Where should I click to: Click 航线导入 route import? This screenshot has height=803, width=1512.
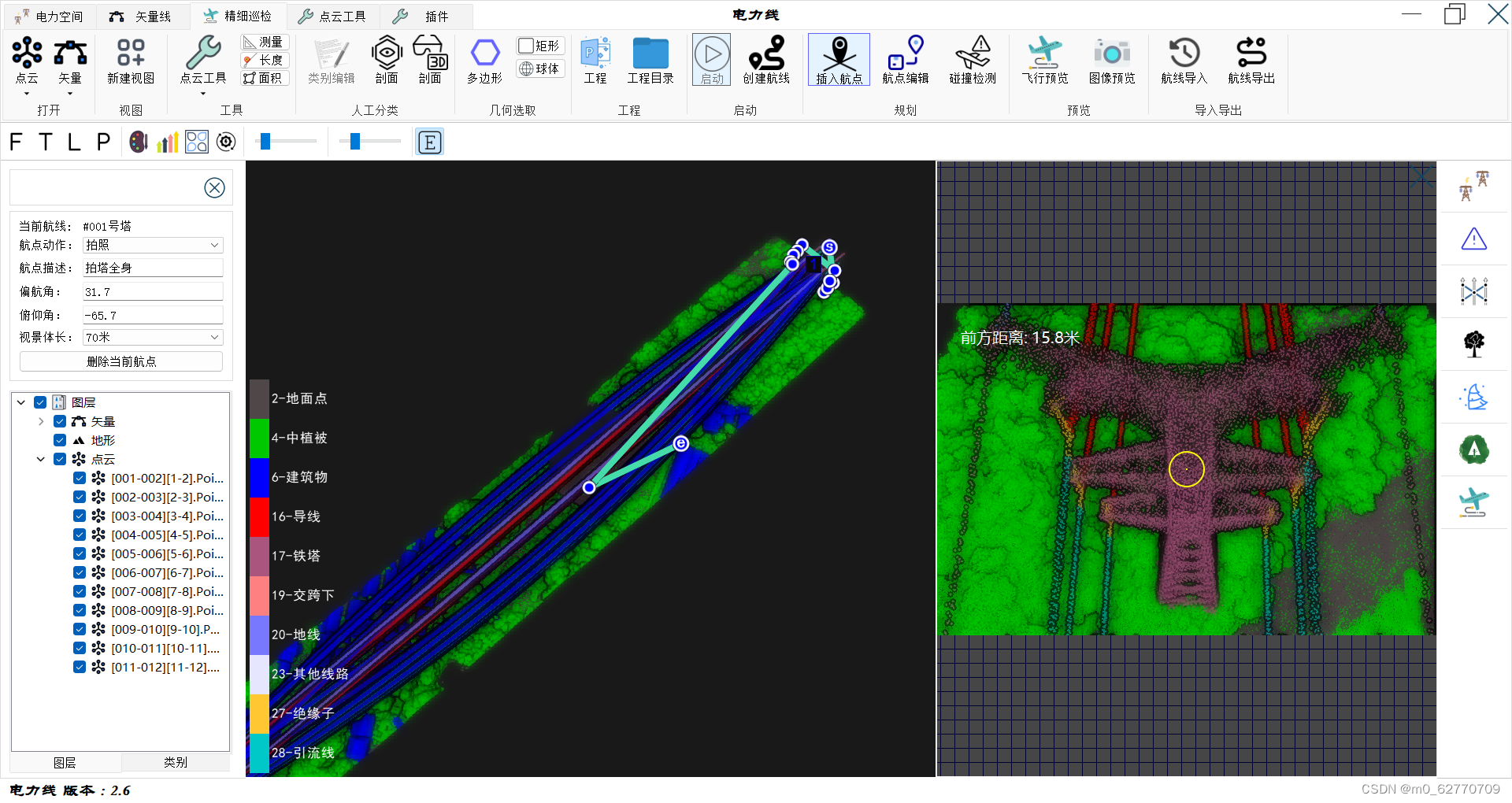tap(1184, 61)
